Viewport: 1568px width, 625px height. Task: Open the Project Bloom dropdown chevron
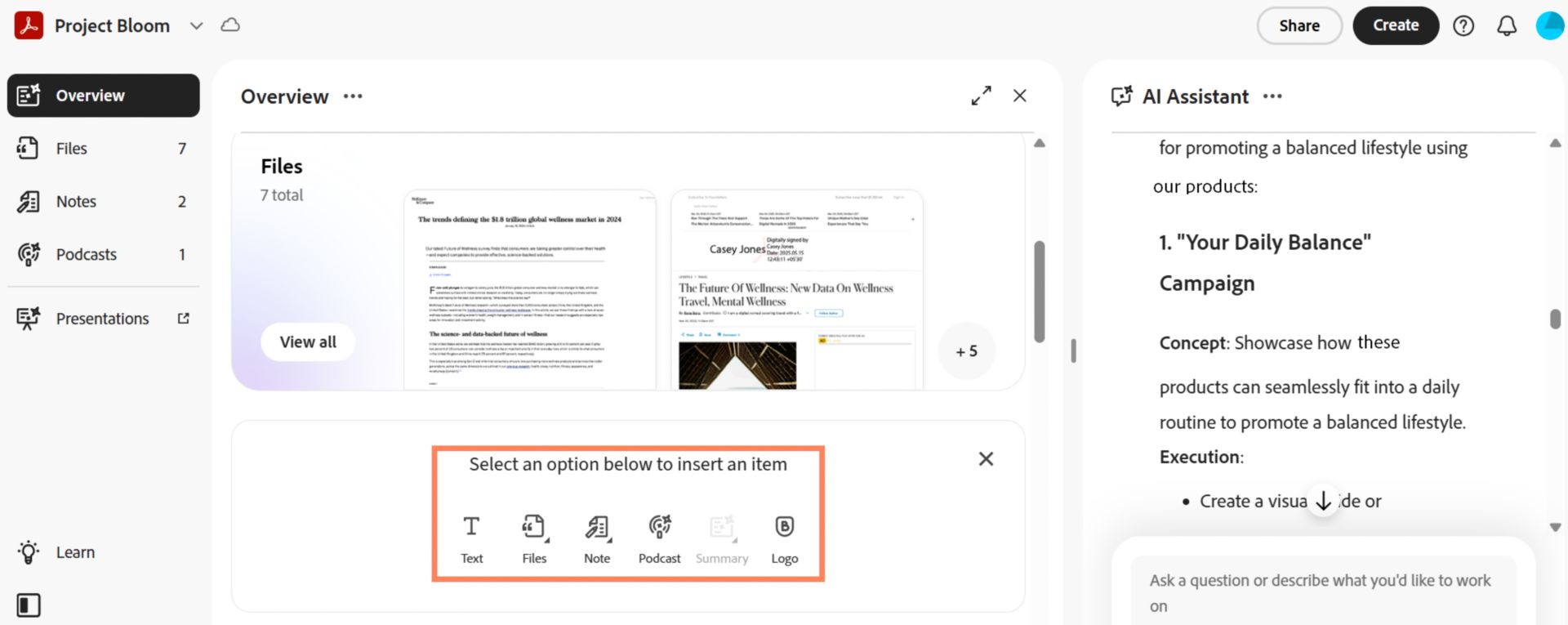[x=196, y=25]
